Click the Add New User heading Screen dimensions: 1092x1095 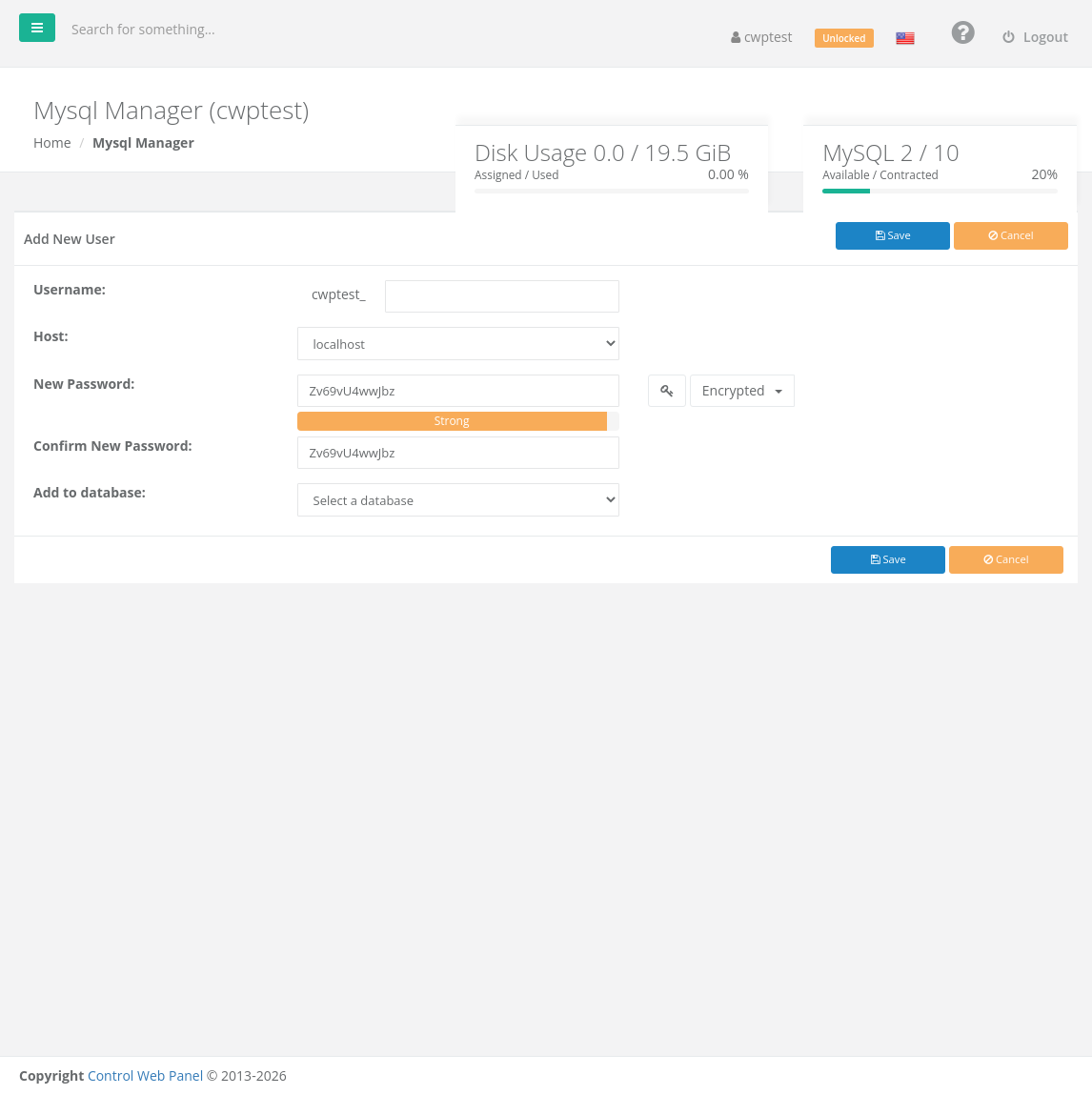tap(70, 239)
